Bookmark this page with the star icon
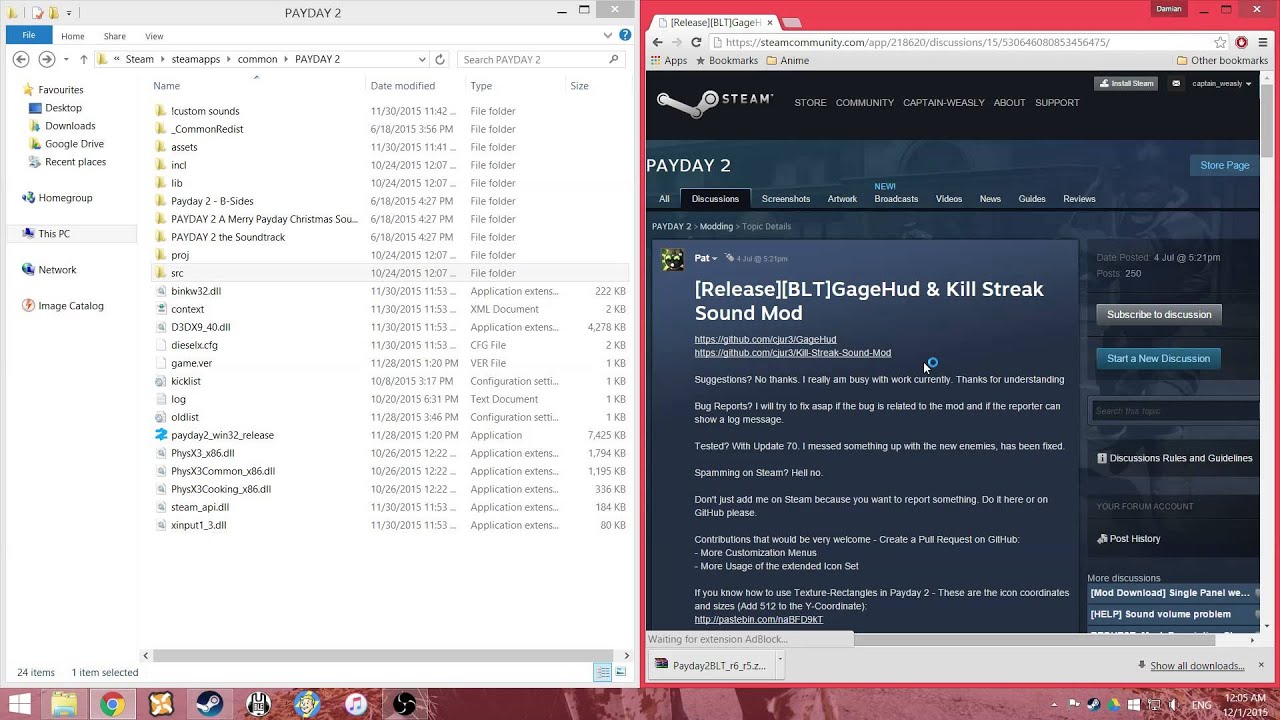1280x720 pixels. click(1220, 42)
